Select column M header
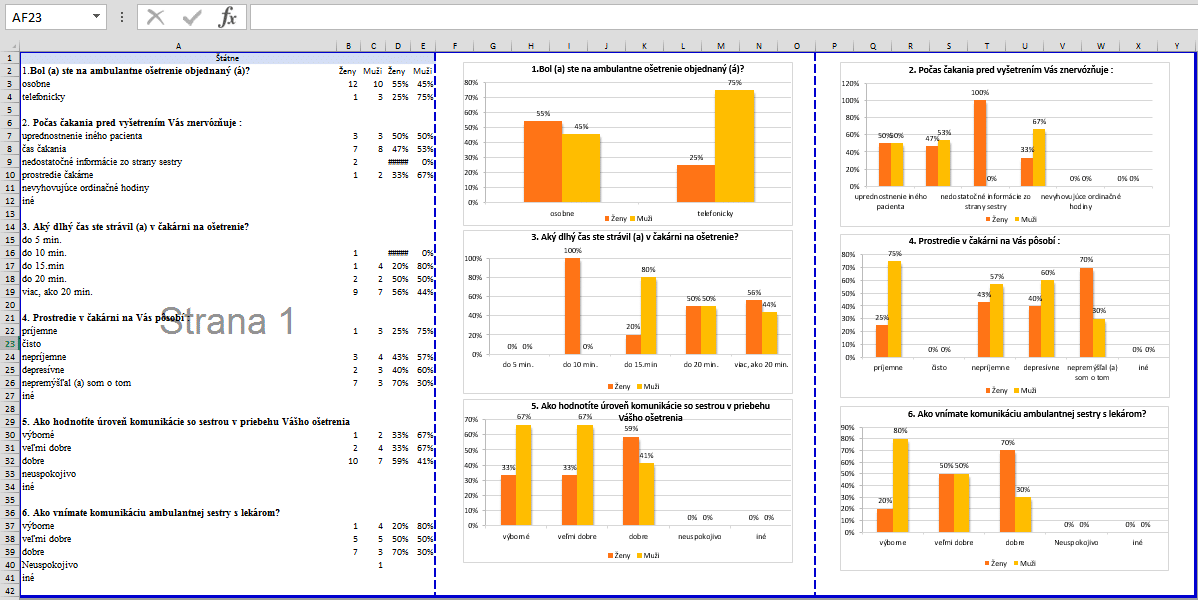 point(721,46)
